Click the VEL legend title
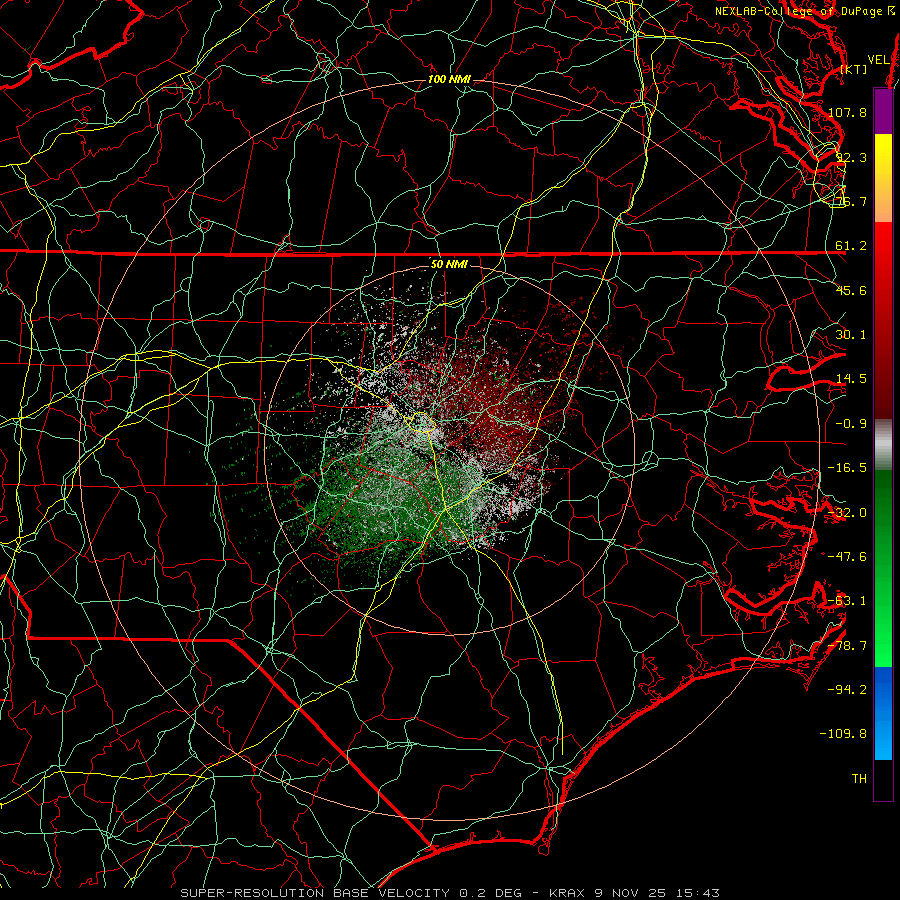The image size is (900, 900). pos(878,60)
